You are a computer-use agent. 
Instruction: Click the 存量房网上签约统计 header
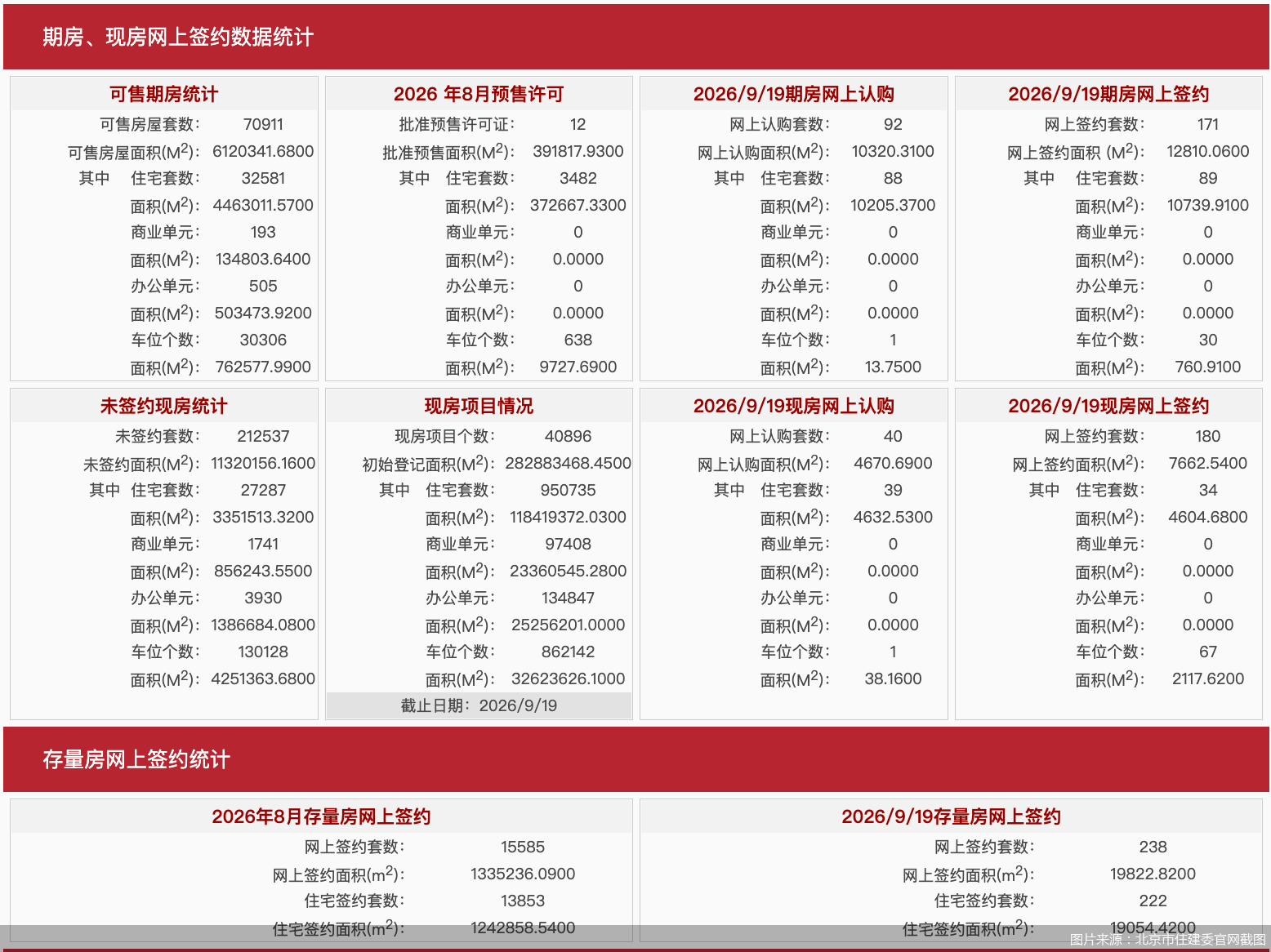pyautogui.click(x=136, y=759)
